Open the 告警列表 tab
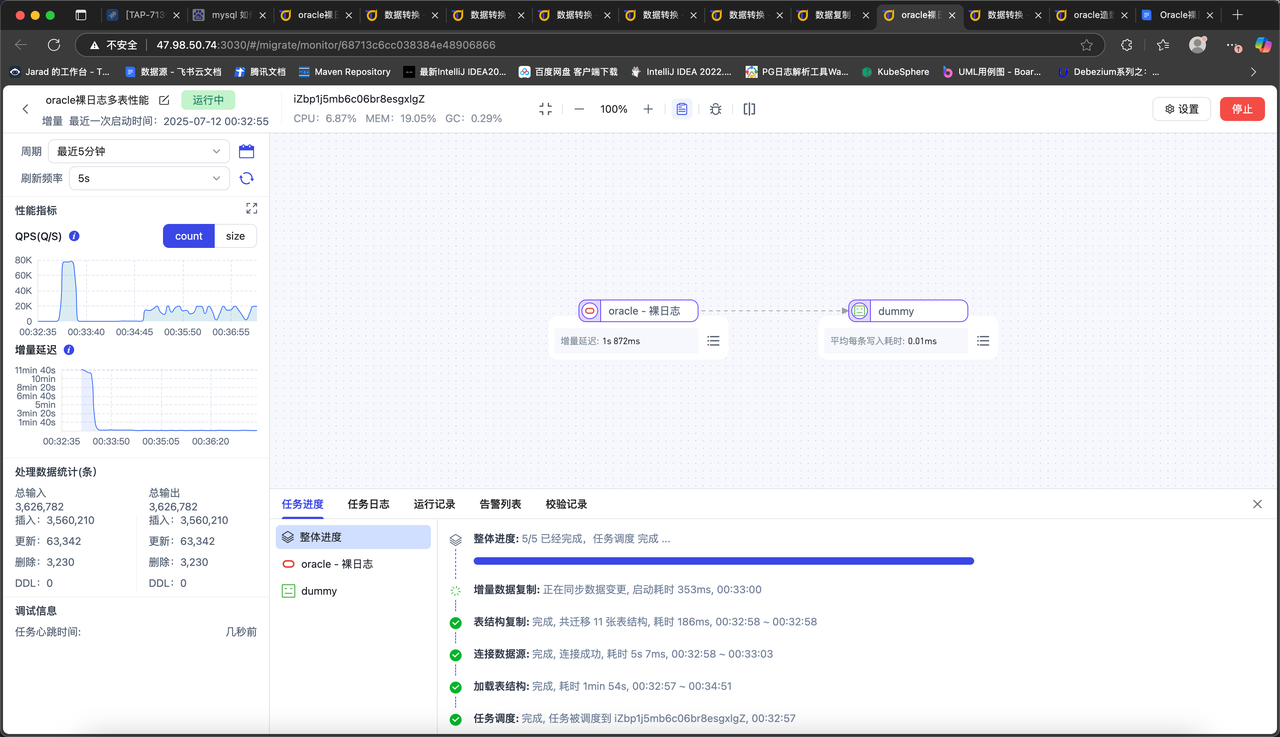Image resolution: width=1280 pixels, height=737 pixels. pyautogui.click(x=500, y=504)
